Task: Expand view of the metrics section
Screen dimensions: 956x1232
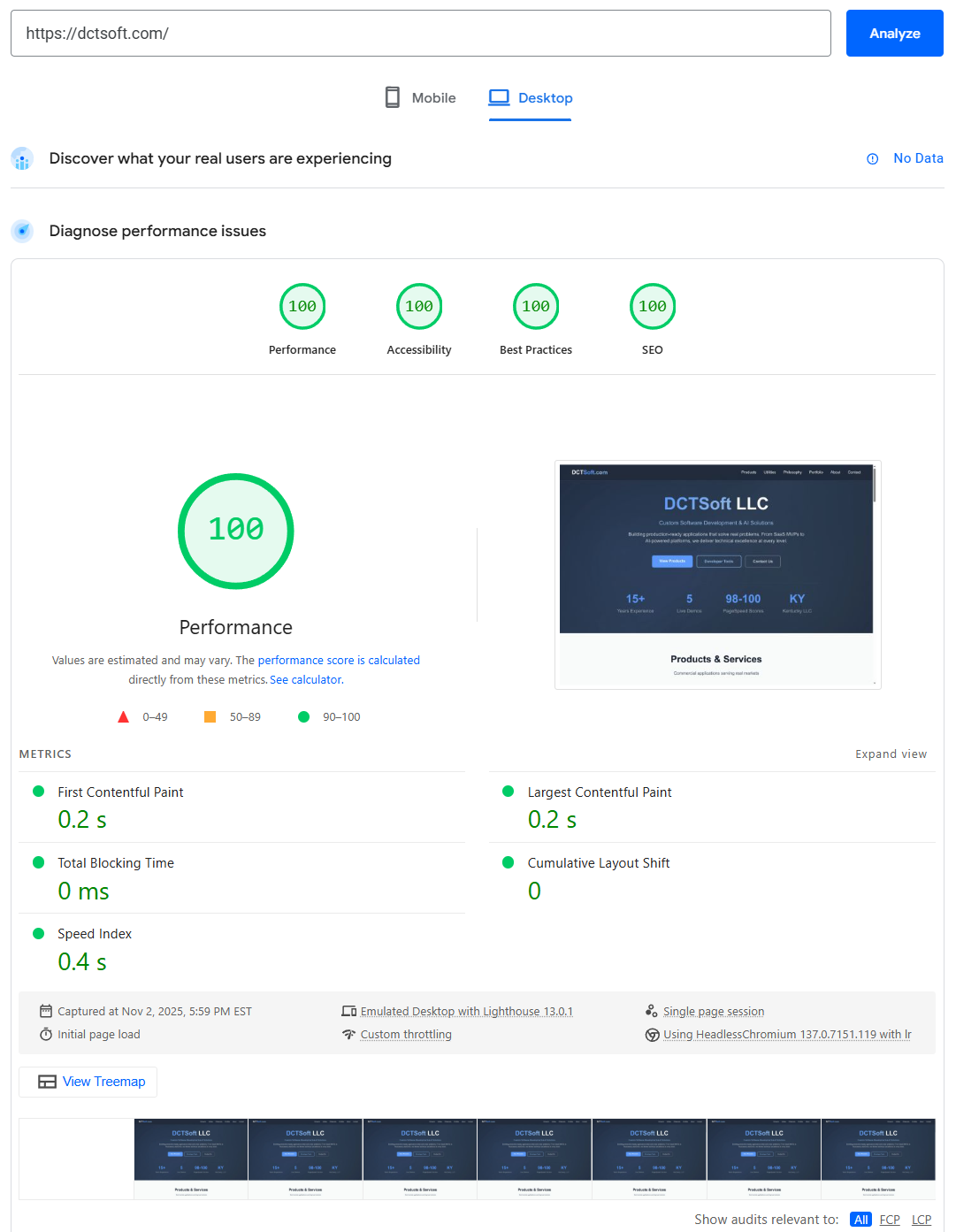Action: (x=891, y=754)
